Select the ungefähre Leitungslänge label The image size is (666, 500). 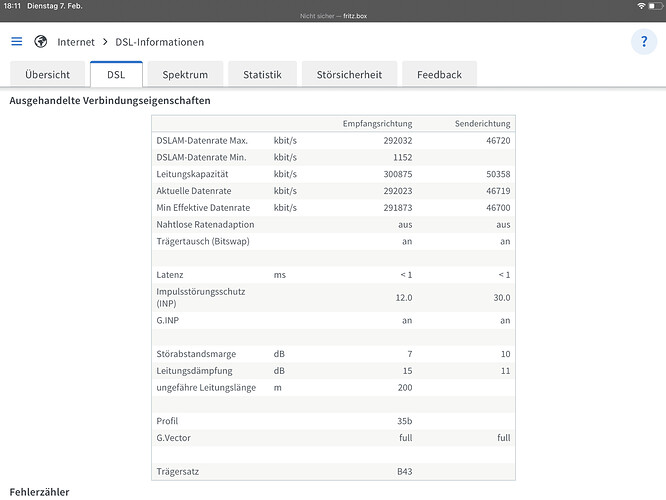coord(206,387)
